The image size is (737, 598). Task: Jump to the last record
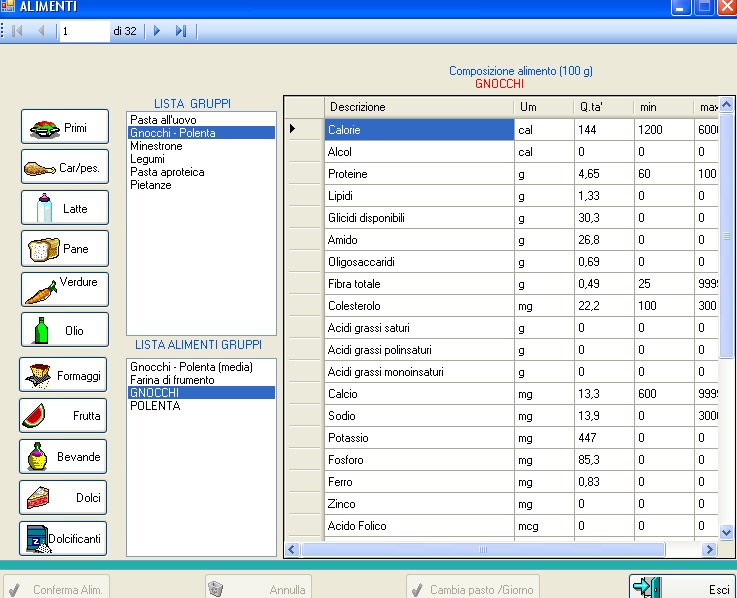click(181, 31)
